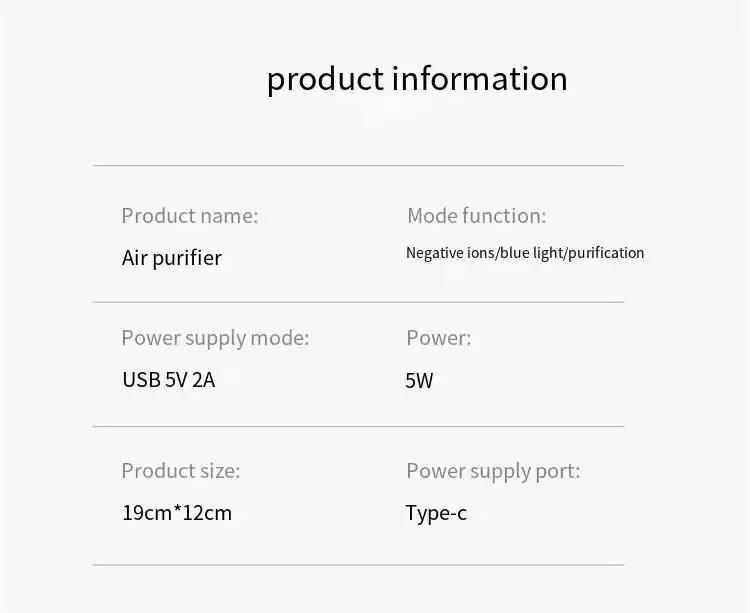
Task: Click the divider below 'USB 5V 2A' row
Action: pyautogui.click(x=358, y=426)
